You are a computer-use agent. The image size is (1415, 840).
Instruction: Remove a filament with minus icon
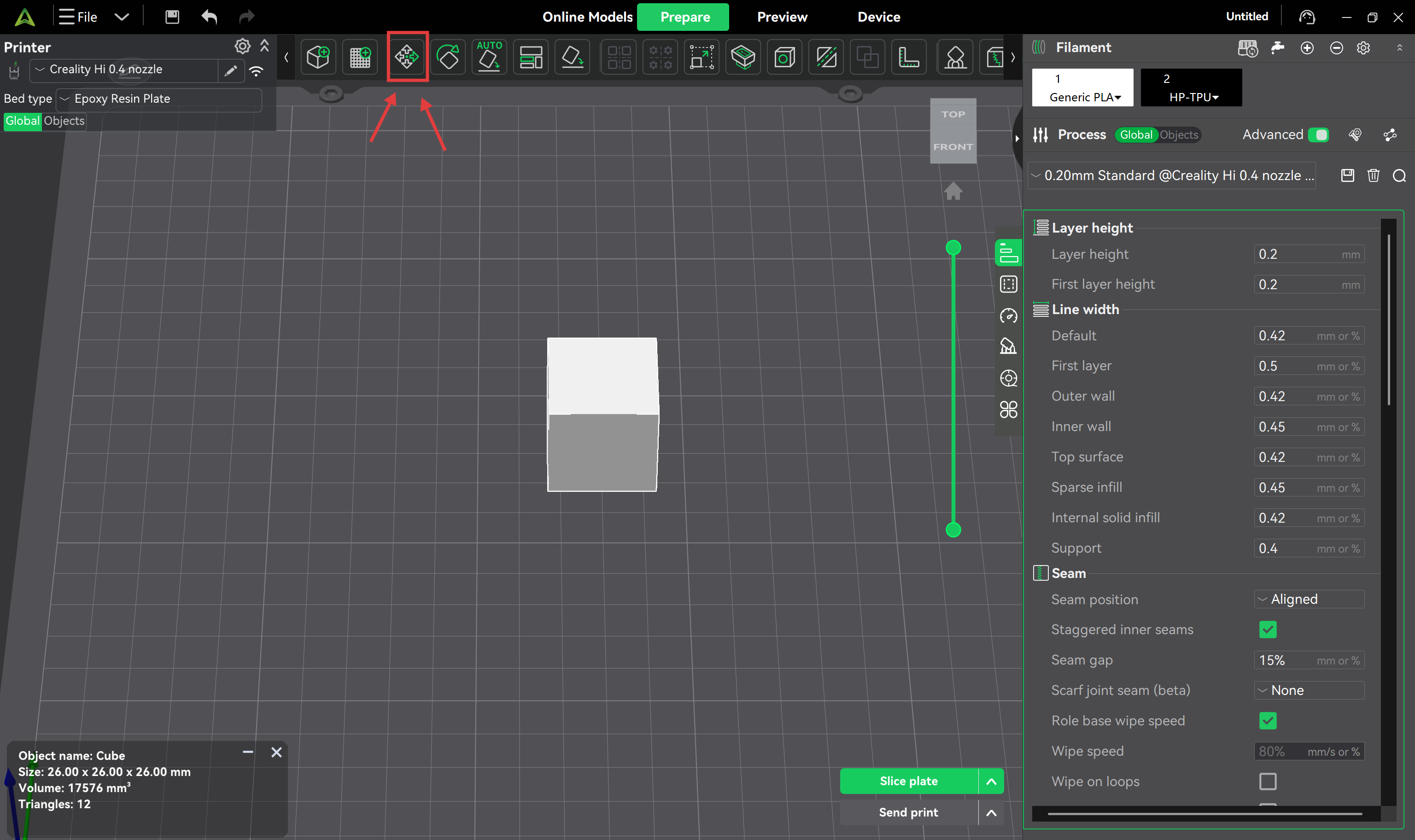click(x=1336, y=48)
